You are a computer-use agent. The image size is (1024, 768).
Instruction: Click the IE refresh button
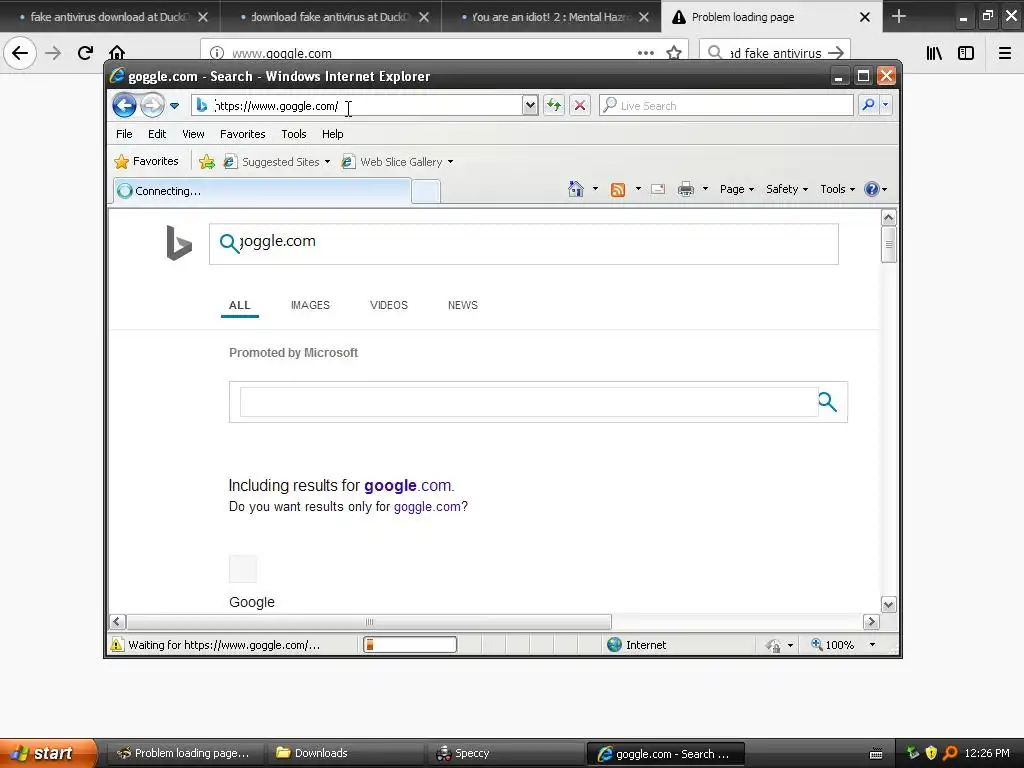554,105
